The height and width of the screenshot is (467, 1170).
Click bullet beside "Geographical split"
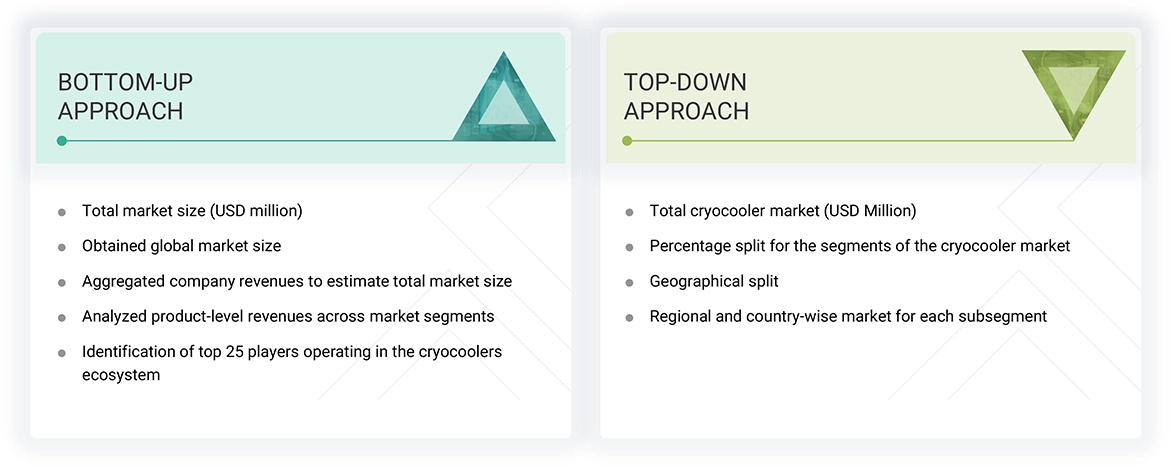[629, 282]
